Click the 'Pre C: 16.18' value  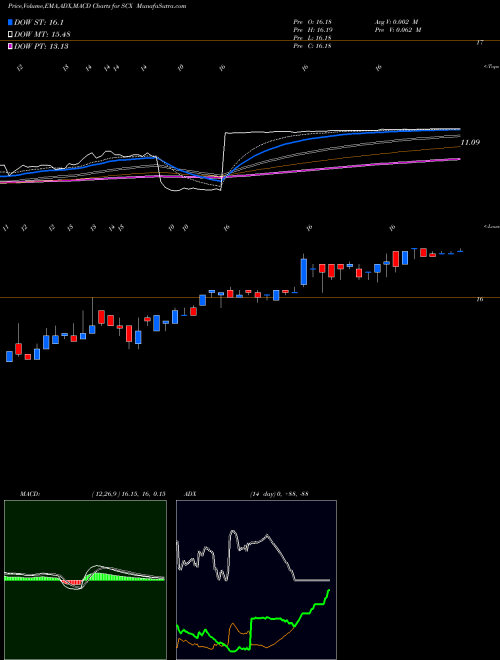312,46
